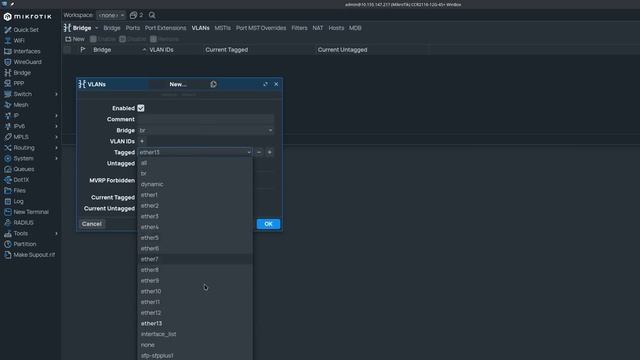Toggle the Enabled checkbox
The image size is (640, 360).
coord(141,108)
